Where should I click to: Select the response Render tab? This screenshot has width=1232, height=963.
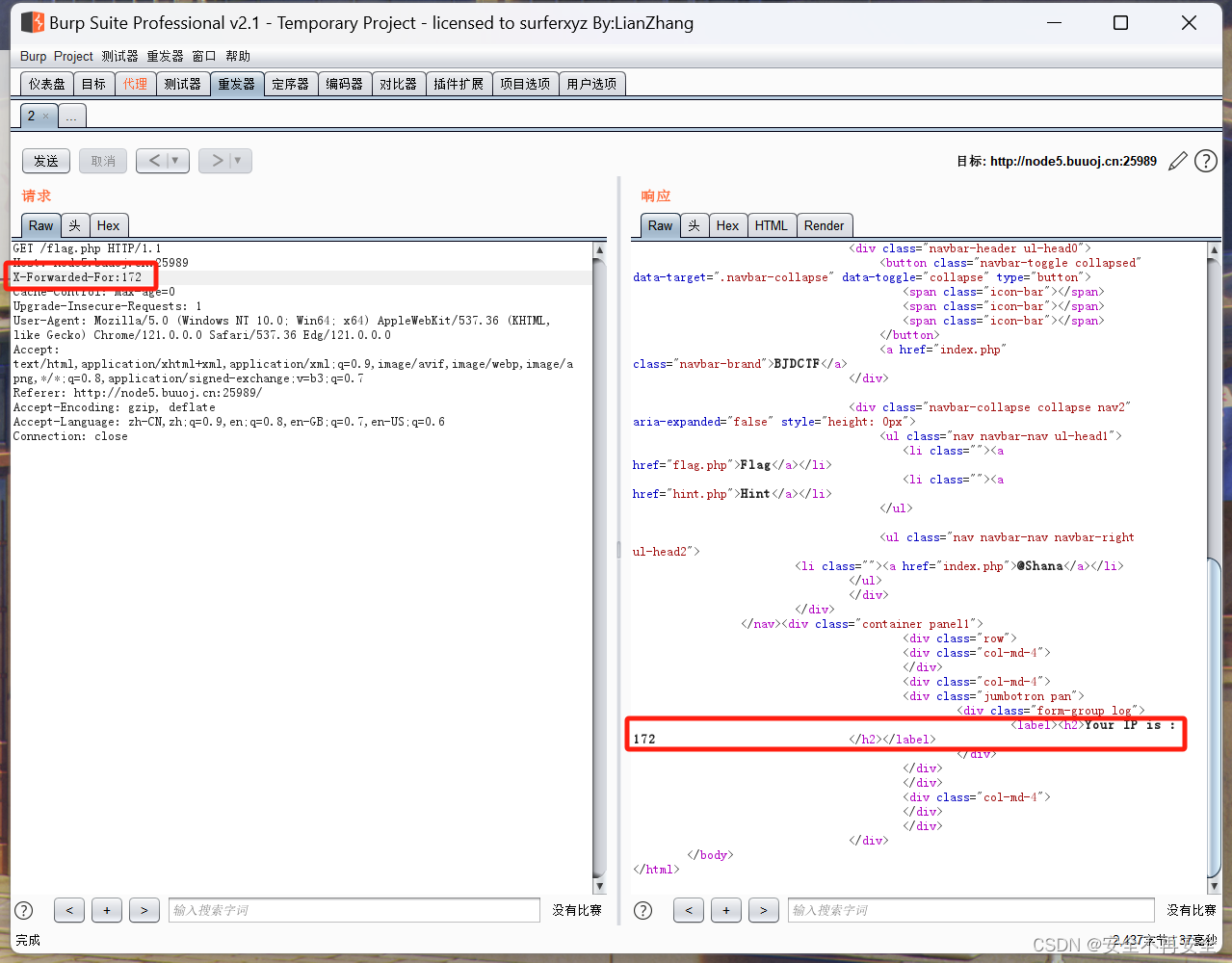[x=824, y=225]
